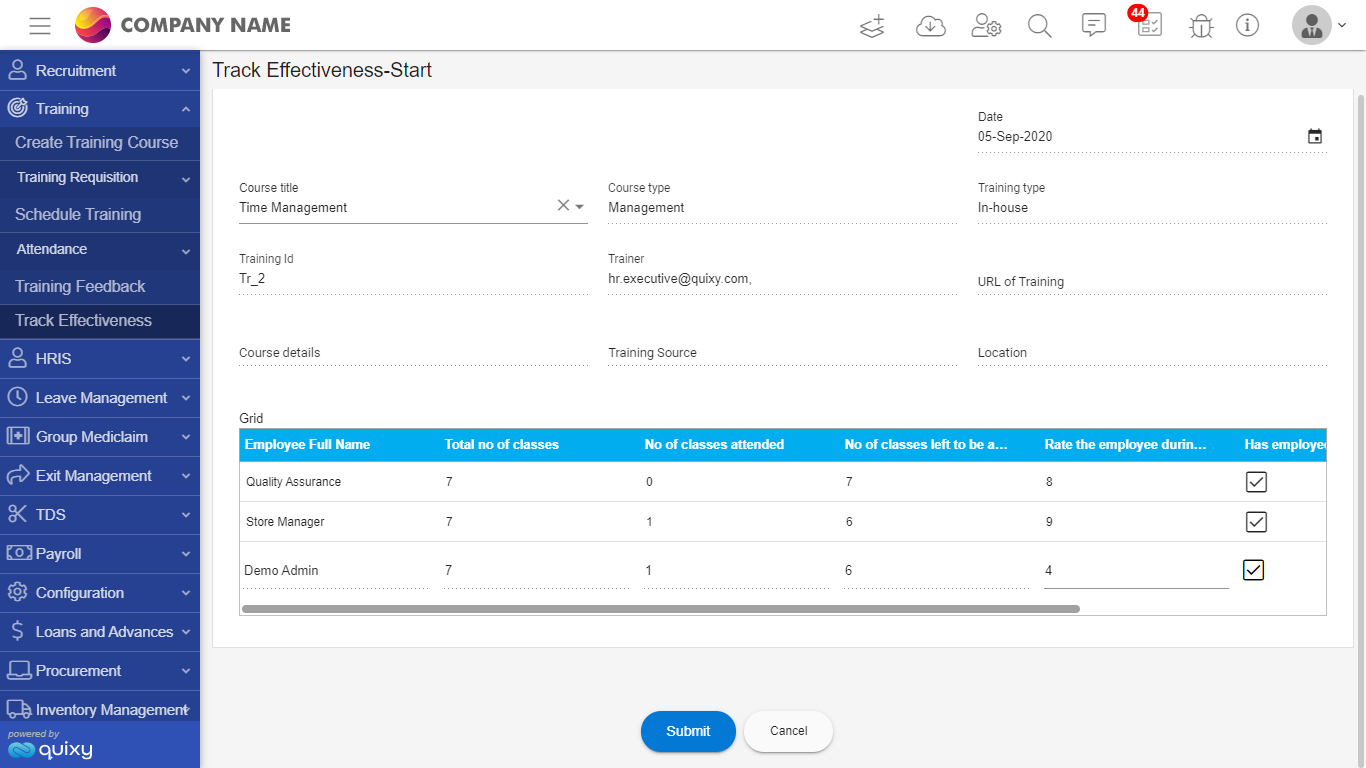Expand the profile chevron beside avatar

pos(1341,25)
